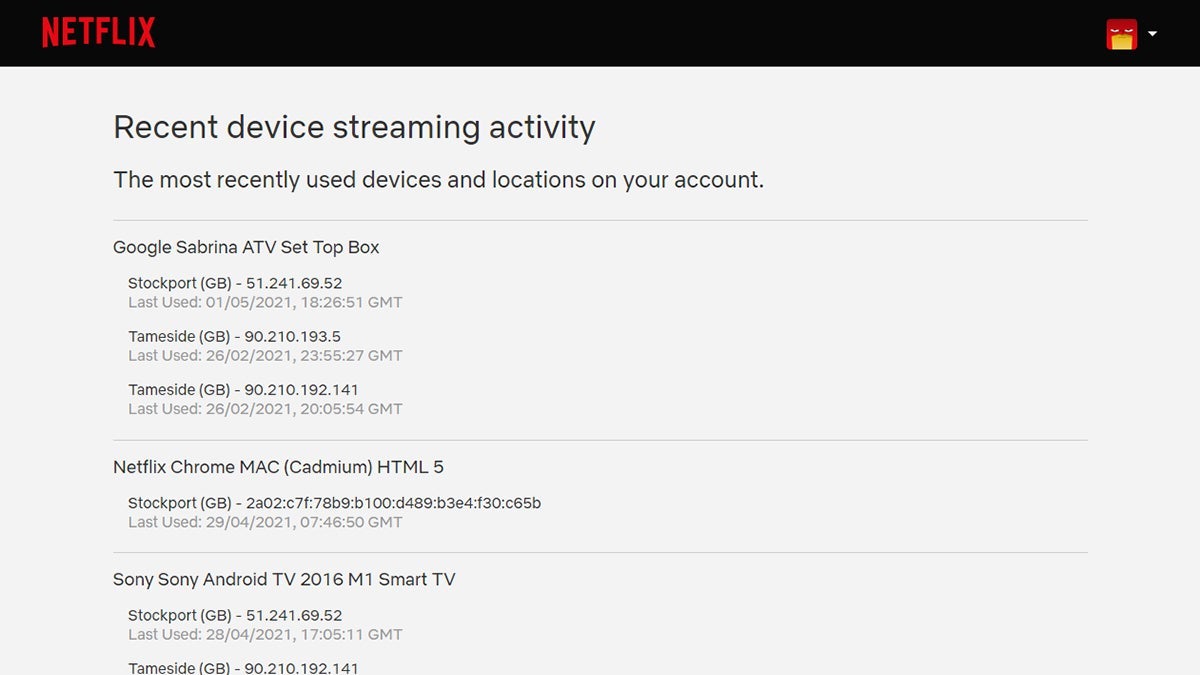The image size is (1200, 675).
Task: Click the most recently used devices subtitle
Action: pyautogui.click(x=438, y=180)
